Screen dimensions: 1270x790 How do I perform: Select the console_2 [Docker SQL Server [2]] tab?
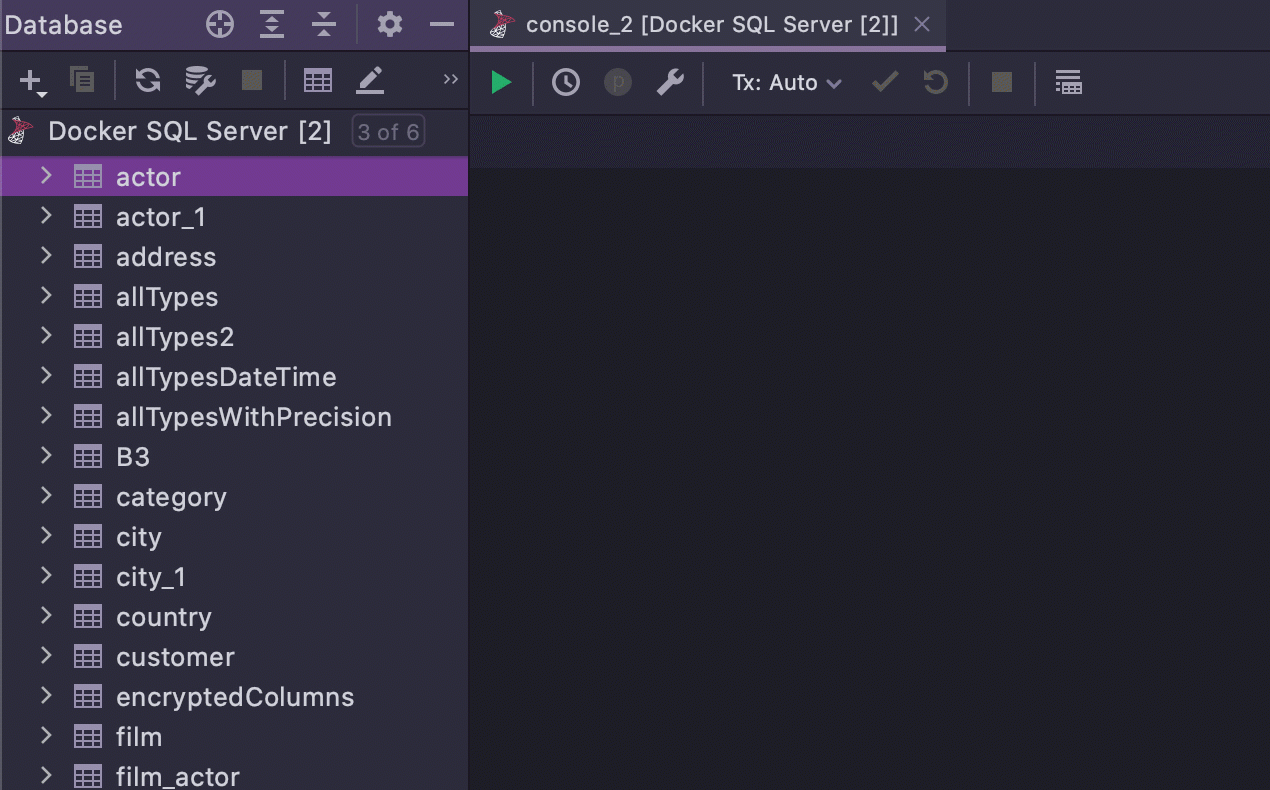[708, 25]
